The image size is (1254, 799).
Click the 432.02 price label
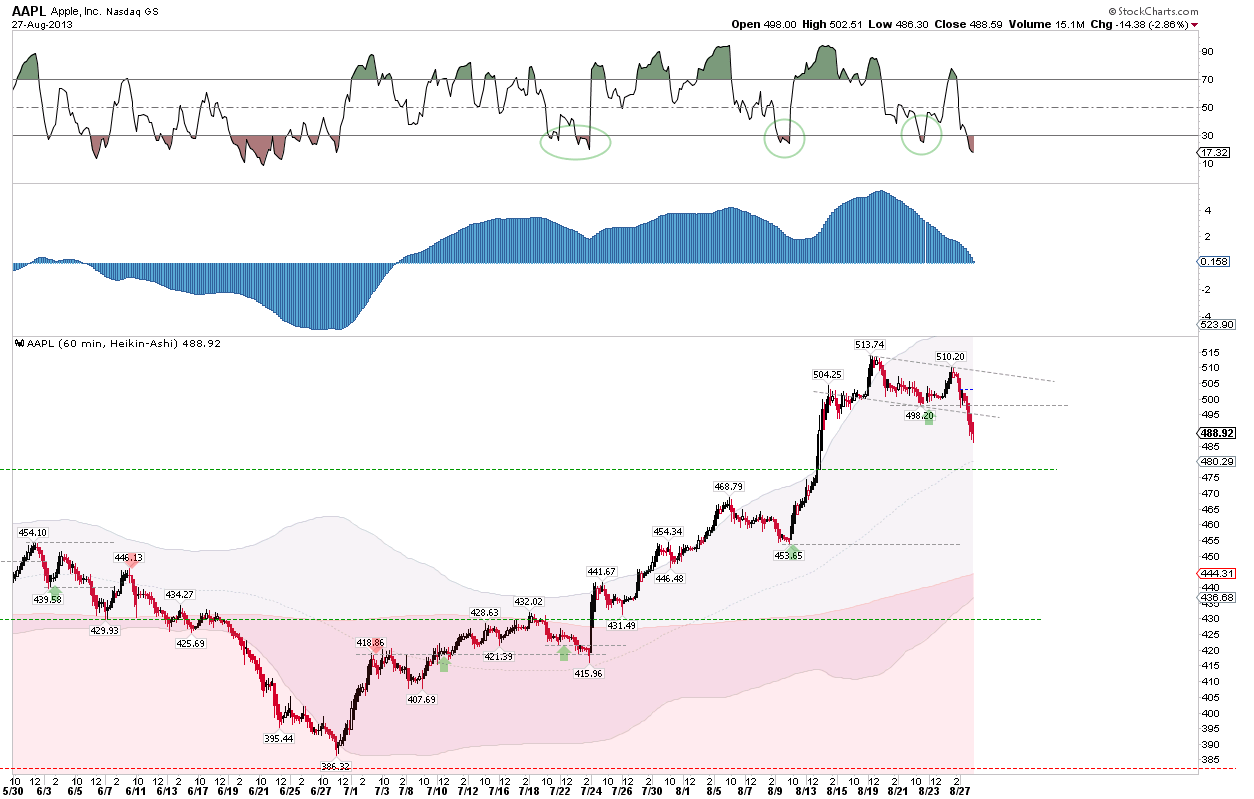point(528,601)
